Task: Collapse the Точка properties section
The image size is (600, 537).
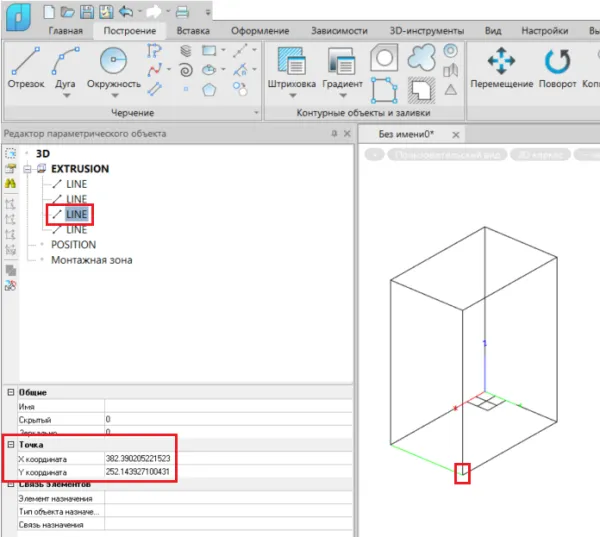Action: pyautogui.click(x=10, y=444)
